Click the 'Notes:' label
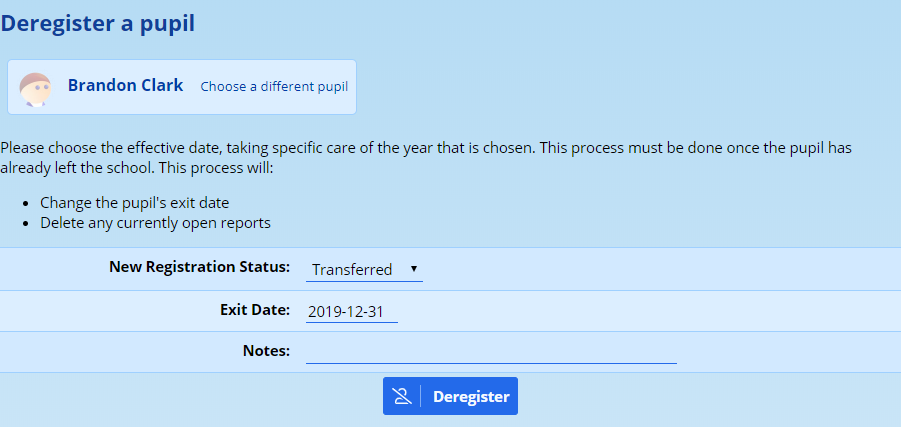The height and width of the screenshot is (427, 901). coord(266,351)
